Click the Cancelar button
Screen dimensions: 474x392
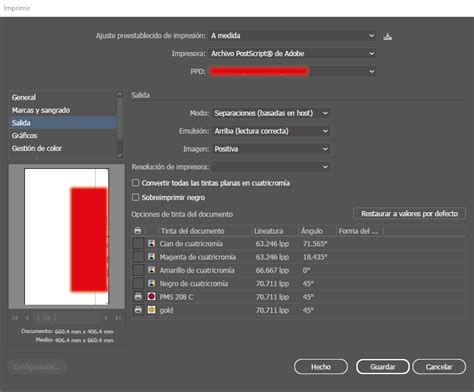point(439,367)
